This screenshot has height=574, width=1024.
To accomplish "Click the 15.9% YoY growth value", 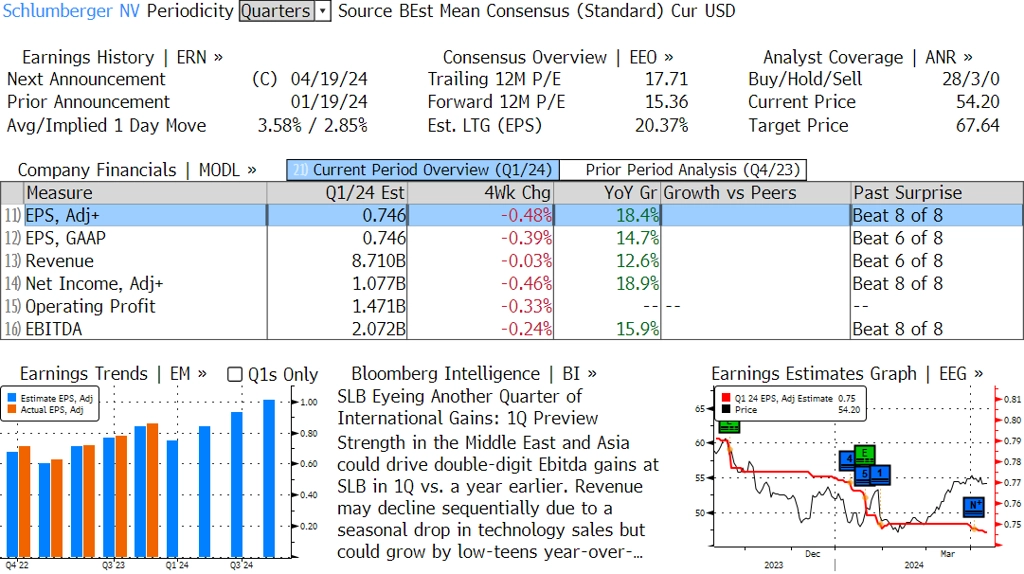I will point(637,328).
